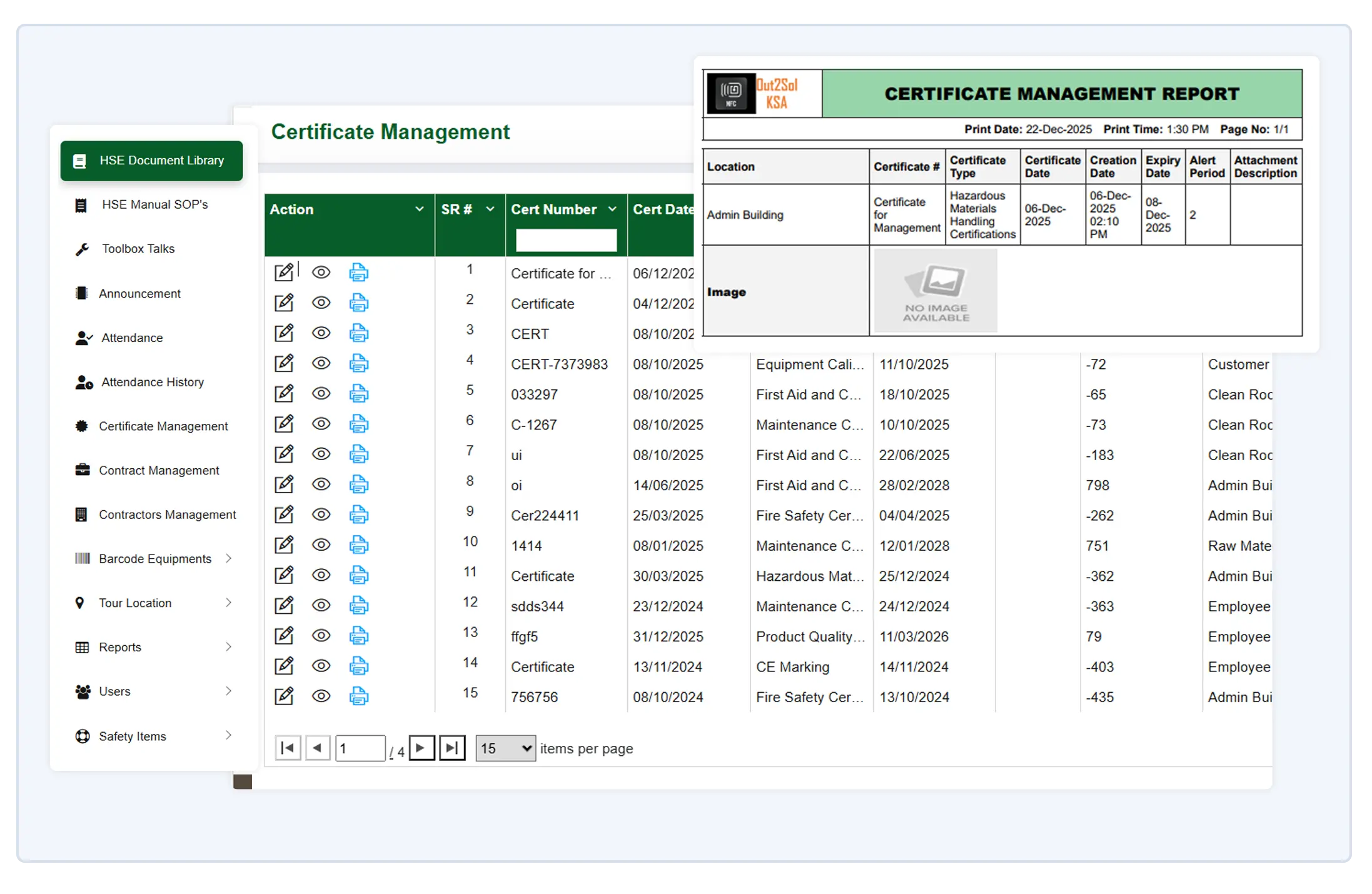Expand the Reports submenu chevron
This screenshot has height=894, width=1372.
click(228, 647)
